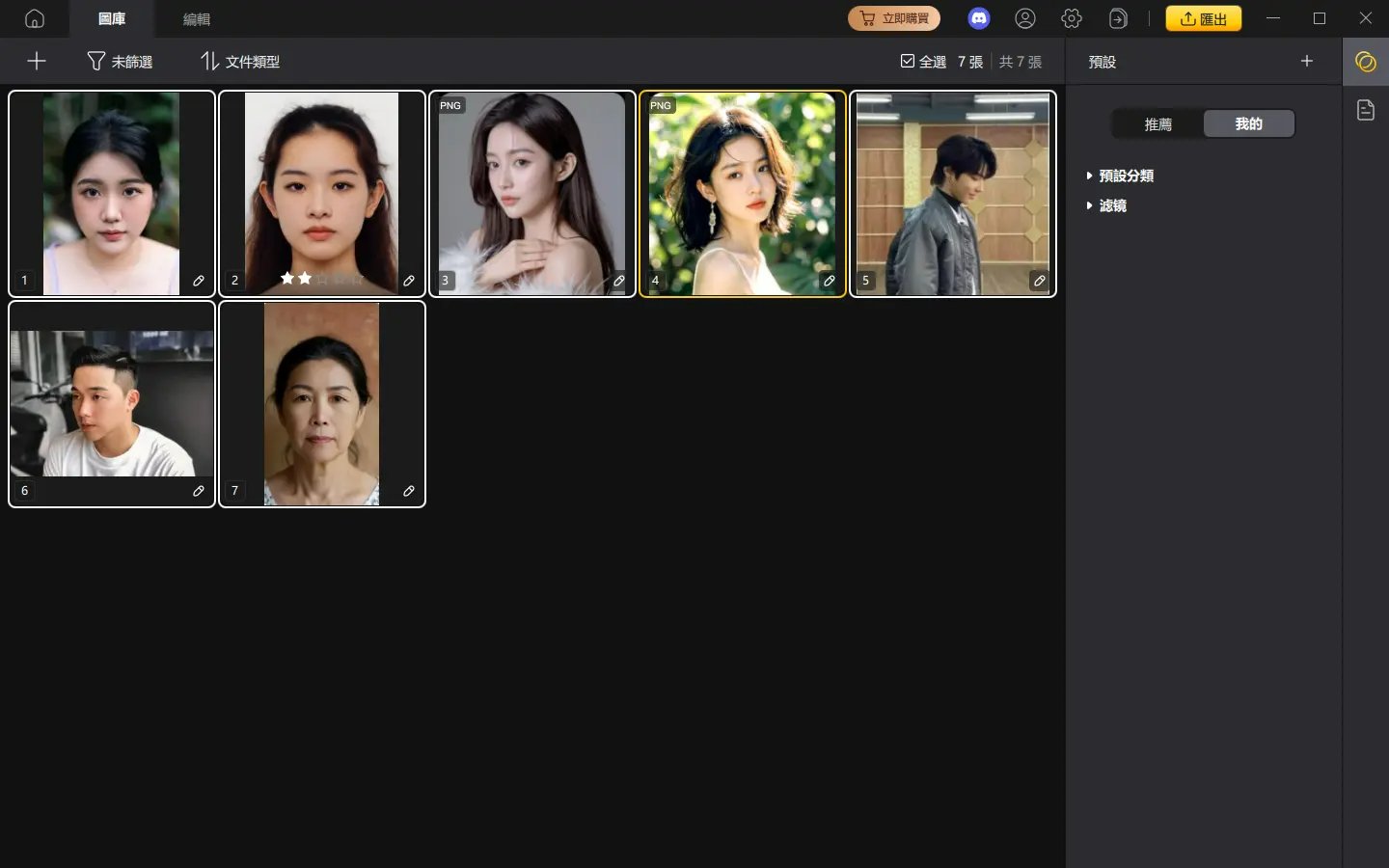Open the 未篩選 filter dropdown
This screenshot has height=868, width=1389.
pyautogui.click(x=120, y=62)
